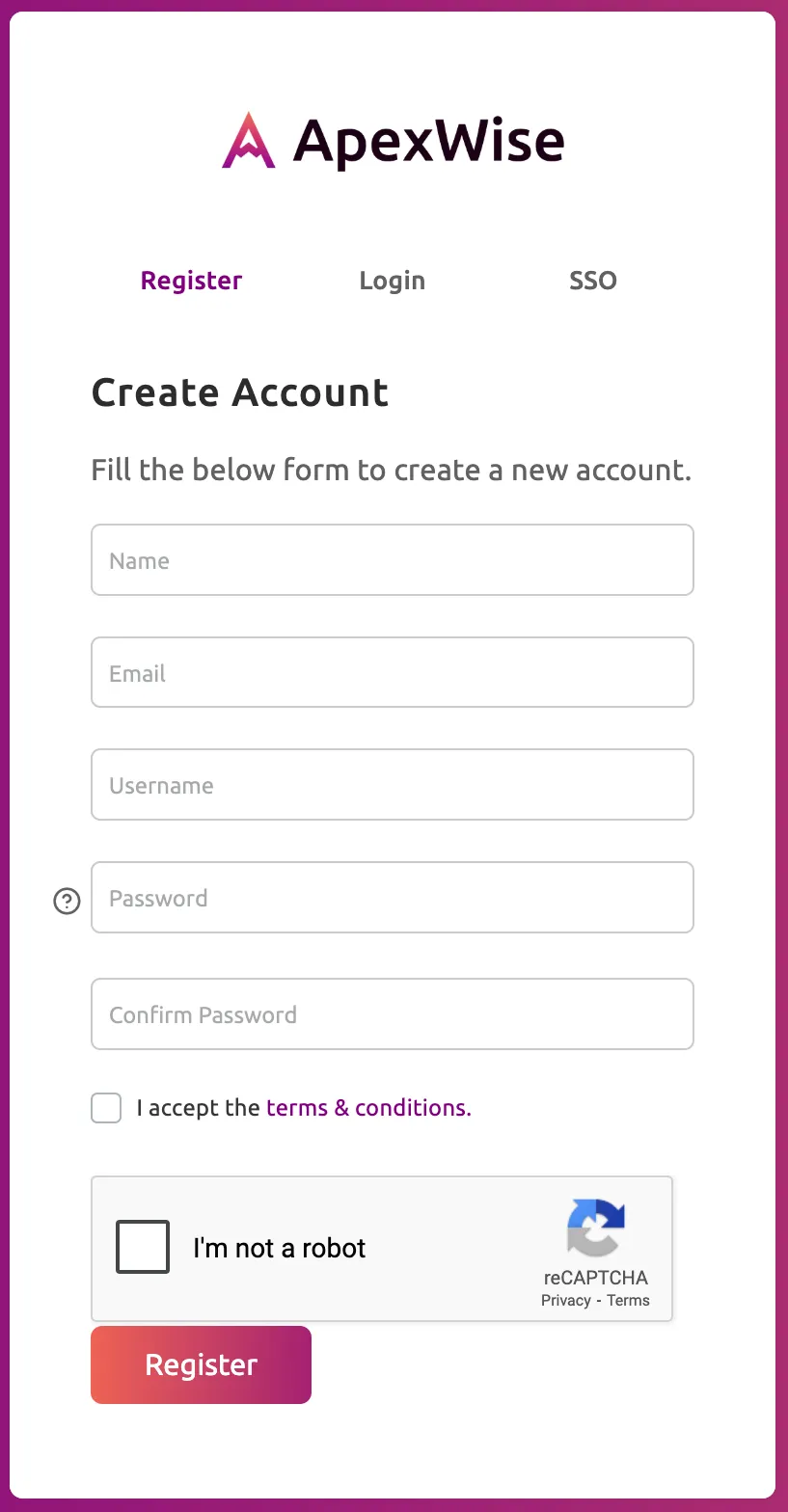This screenshot has width=788, height=1512.
Task: Click into the Password input field
Action: [x=392, y=898]
